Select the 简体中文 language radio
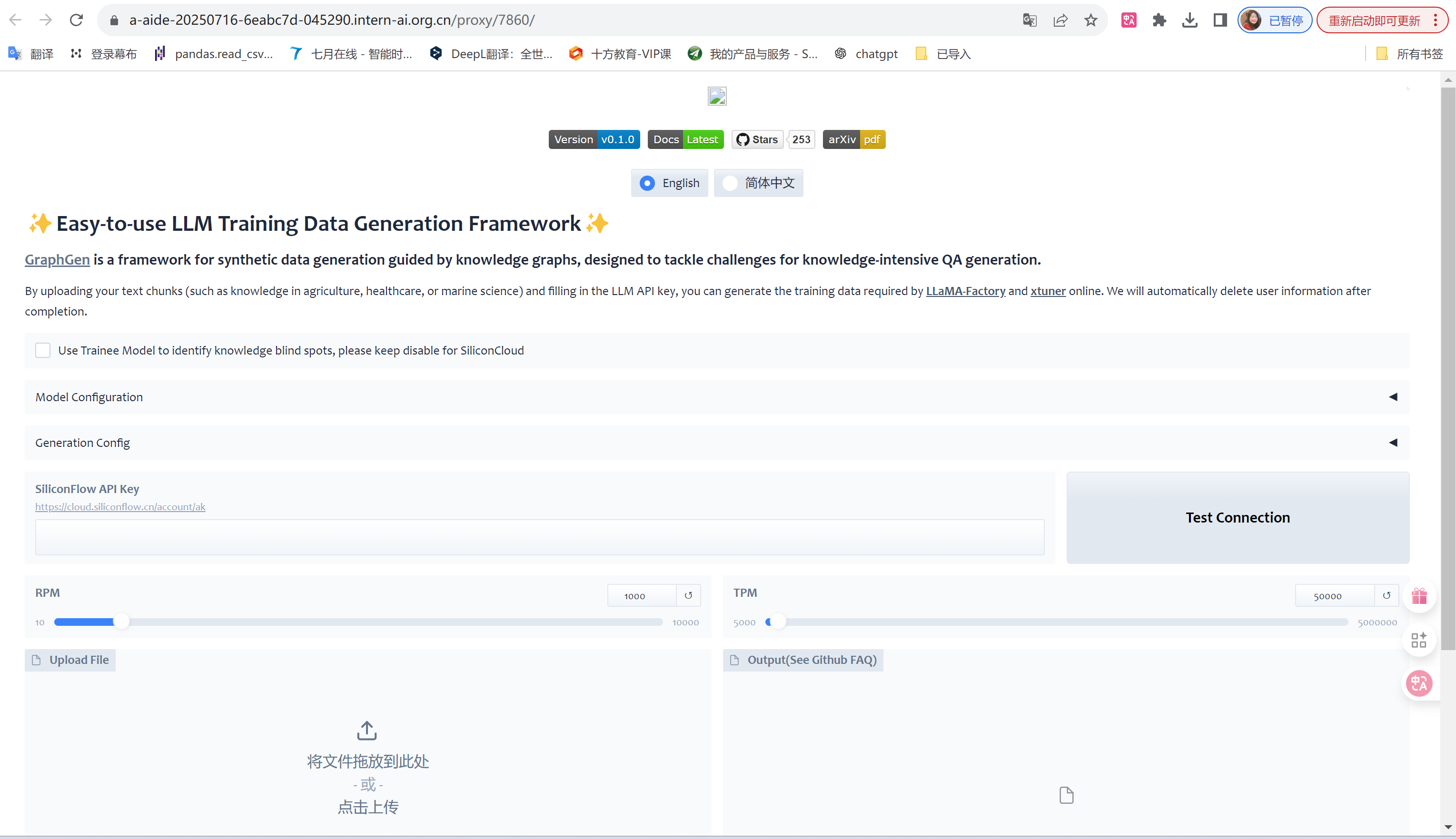The image size is (1456, 839). click(758, 183)
